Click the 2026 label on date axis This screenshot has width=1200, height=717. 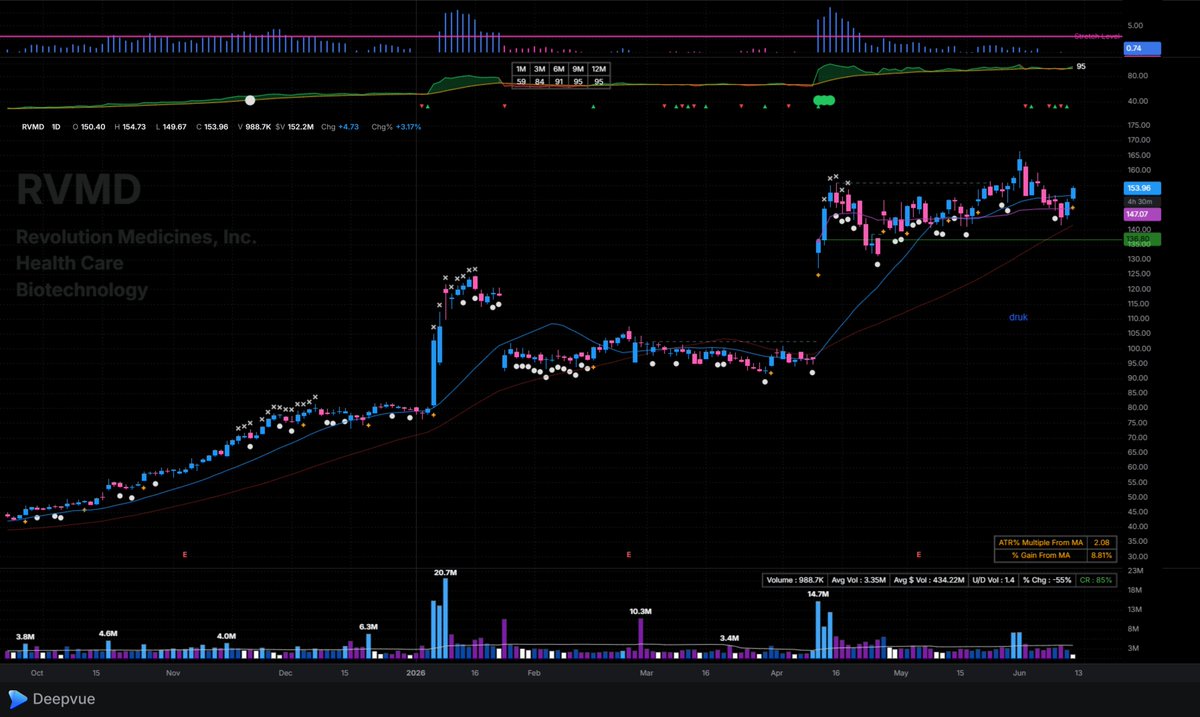(x=415, y=674)
